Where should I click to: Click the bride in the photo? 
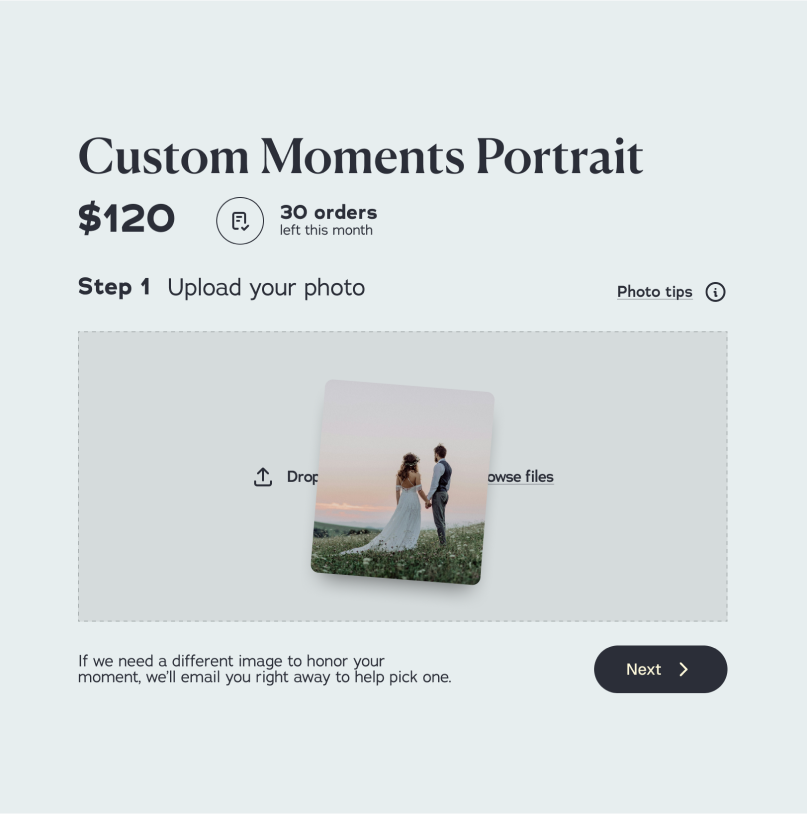point(406,505)
